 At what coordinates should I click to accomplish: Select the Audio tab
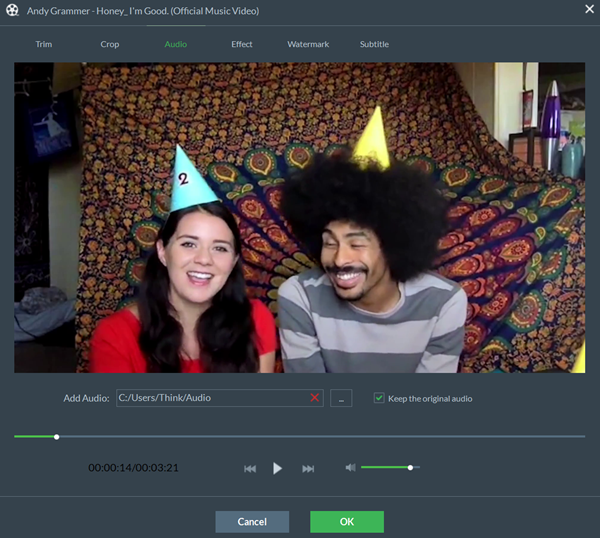[176, 44]
